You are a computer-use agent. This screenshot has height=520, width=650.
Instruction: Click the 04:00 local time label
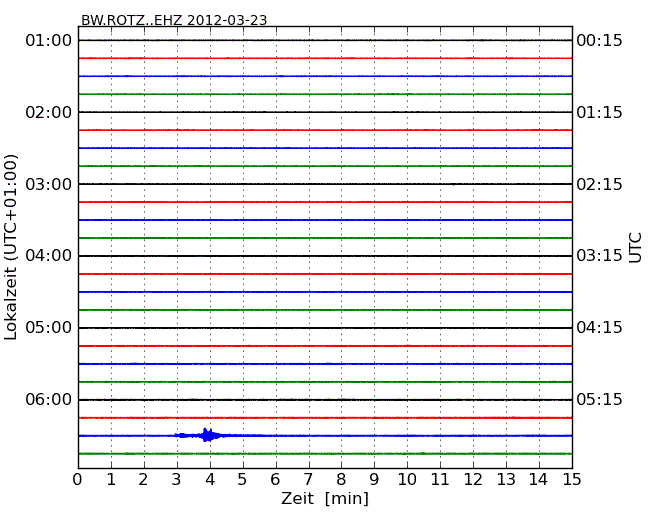click(x=49, y=256)
